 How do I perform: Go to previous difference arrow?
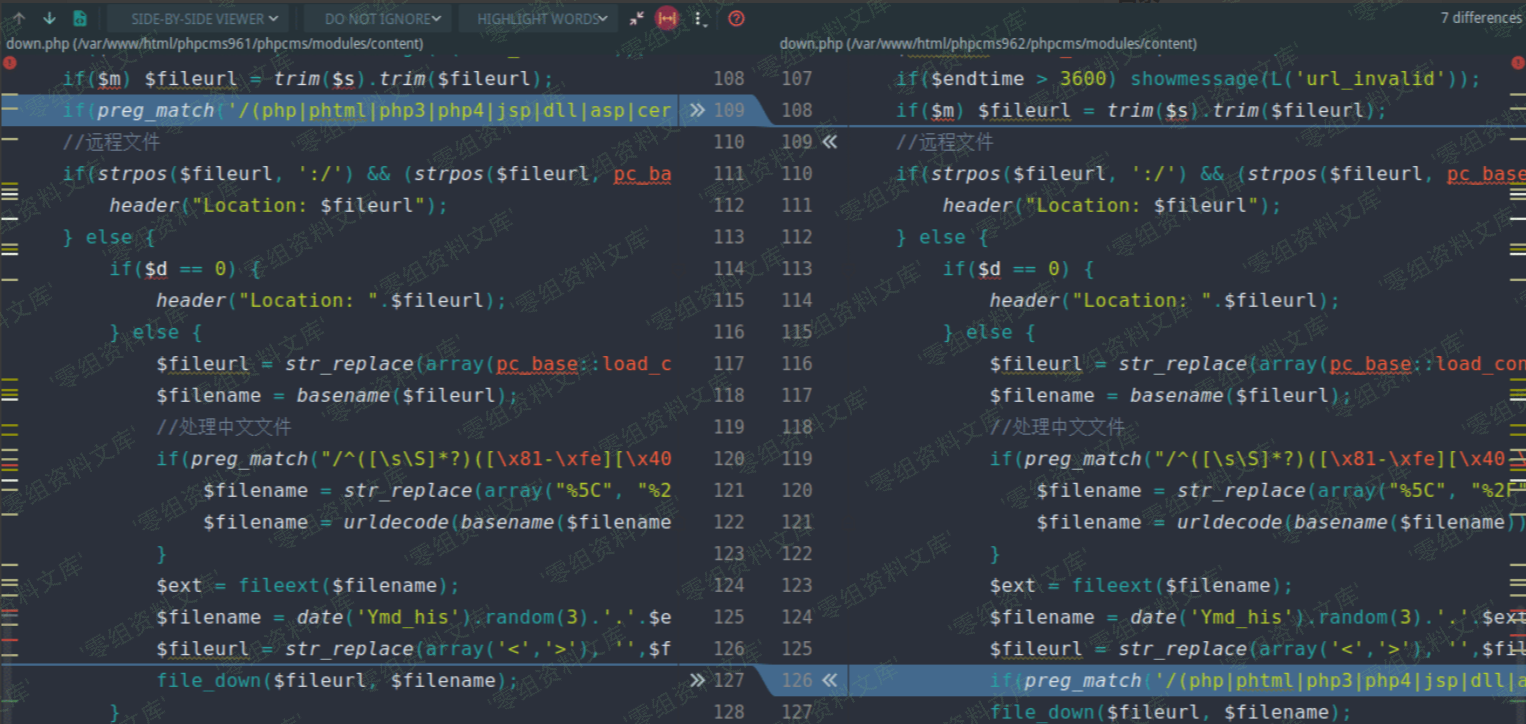[19, 18]
